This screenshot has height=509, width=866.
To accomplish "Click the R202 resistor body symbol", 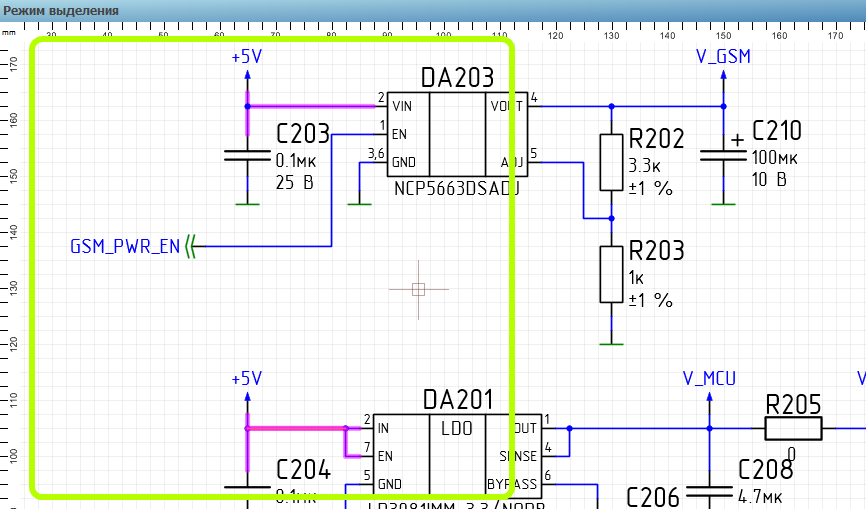I will click(x=611, y=162).
